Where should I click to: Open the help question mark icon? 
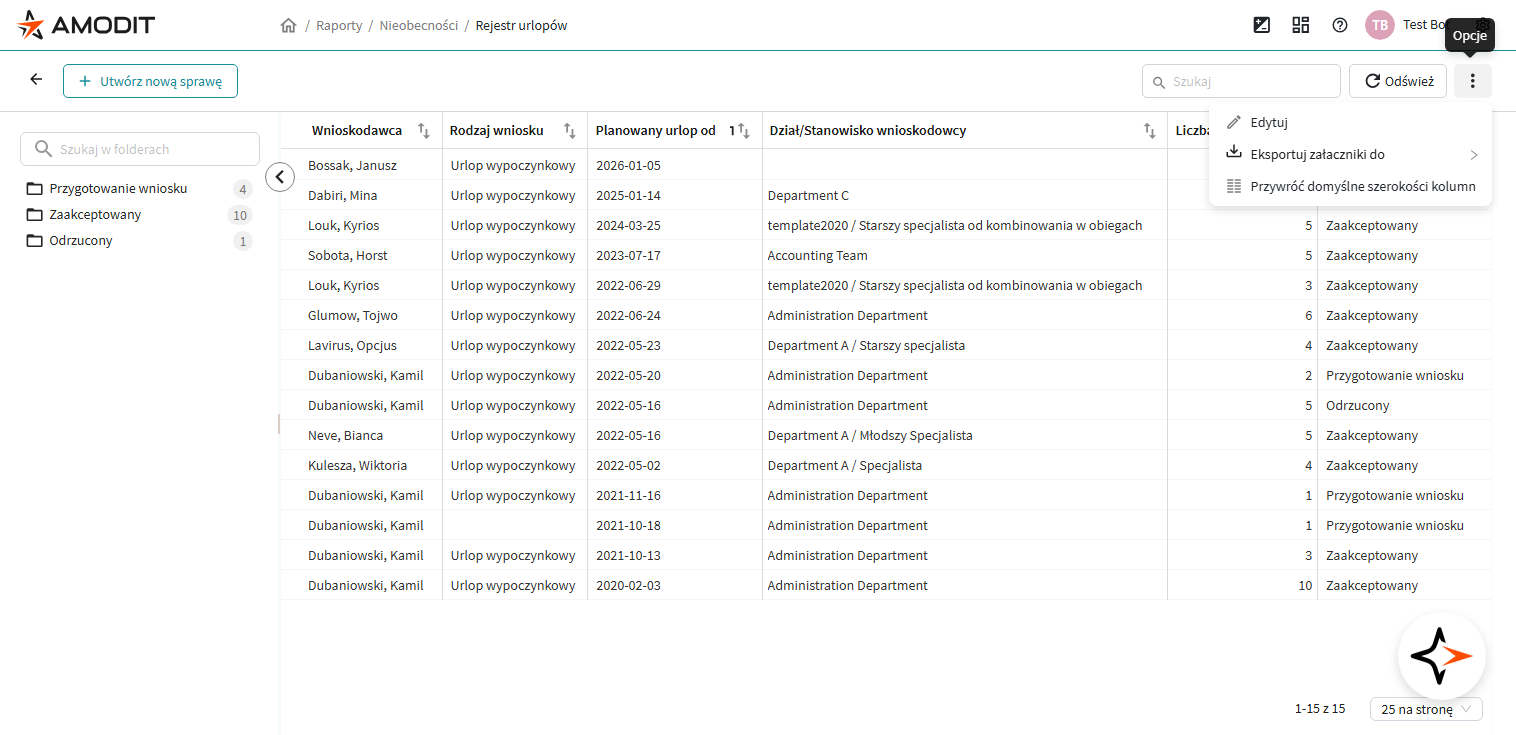pos(1340,25)
